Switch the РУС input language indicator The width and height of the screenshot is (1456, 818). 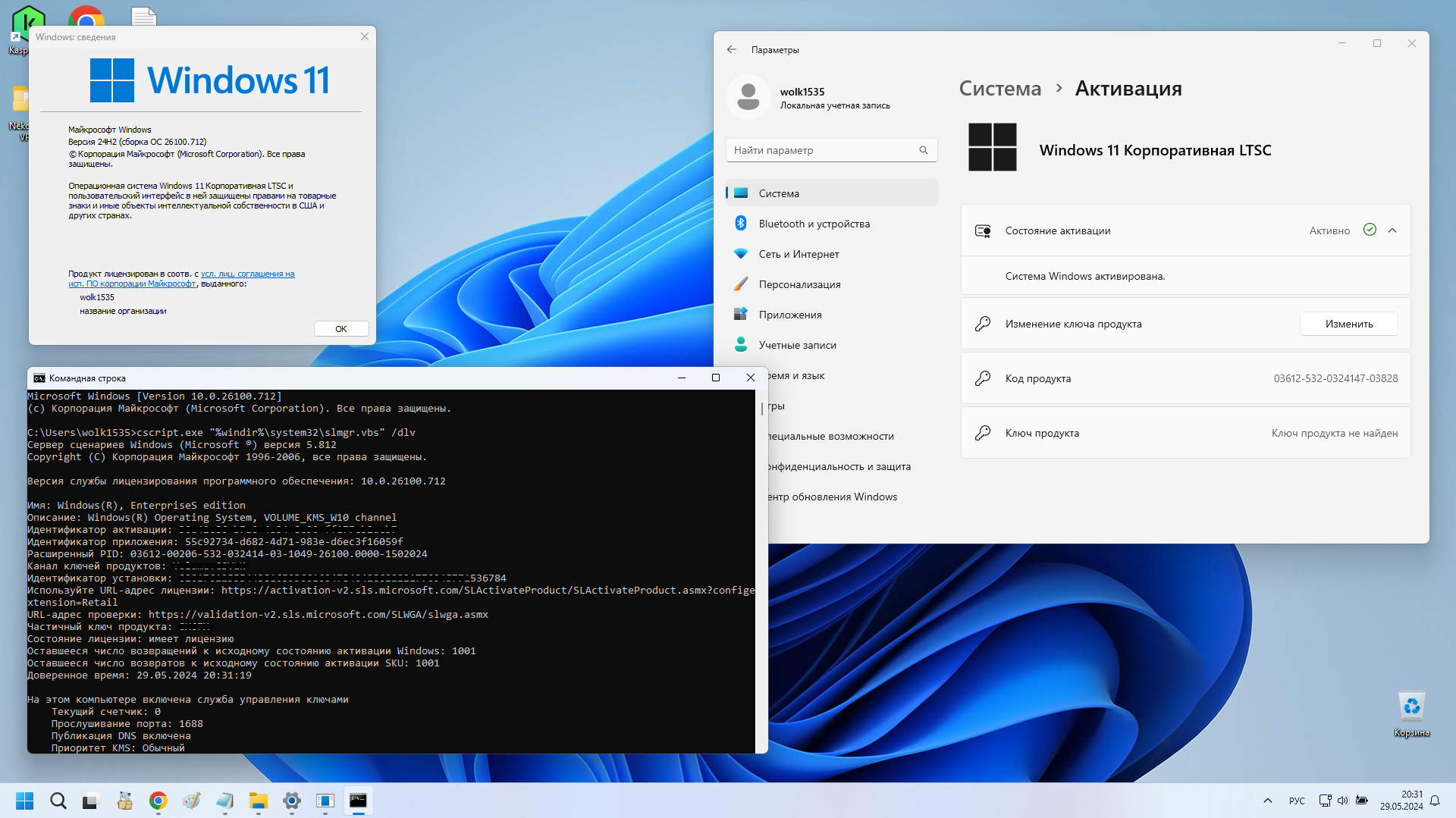(x=1297, y=801)
